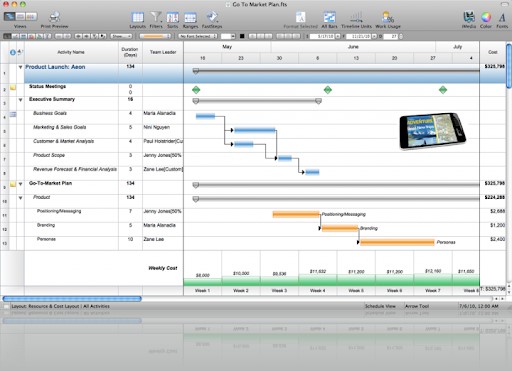Select the first Status Meetings milestone diamond
The width and height of the screenshot is (512, 371).
click(196, 90)
